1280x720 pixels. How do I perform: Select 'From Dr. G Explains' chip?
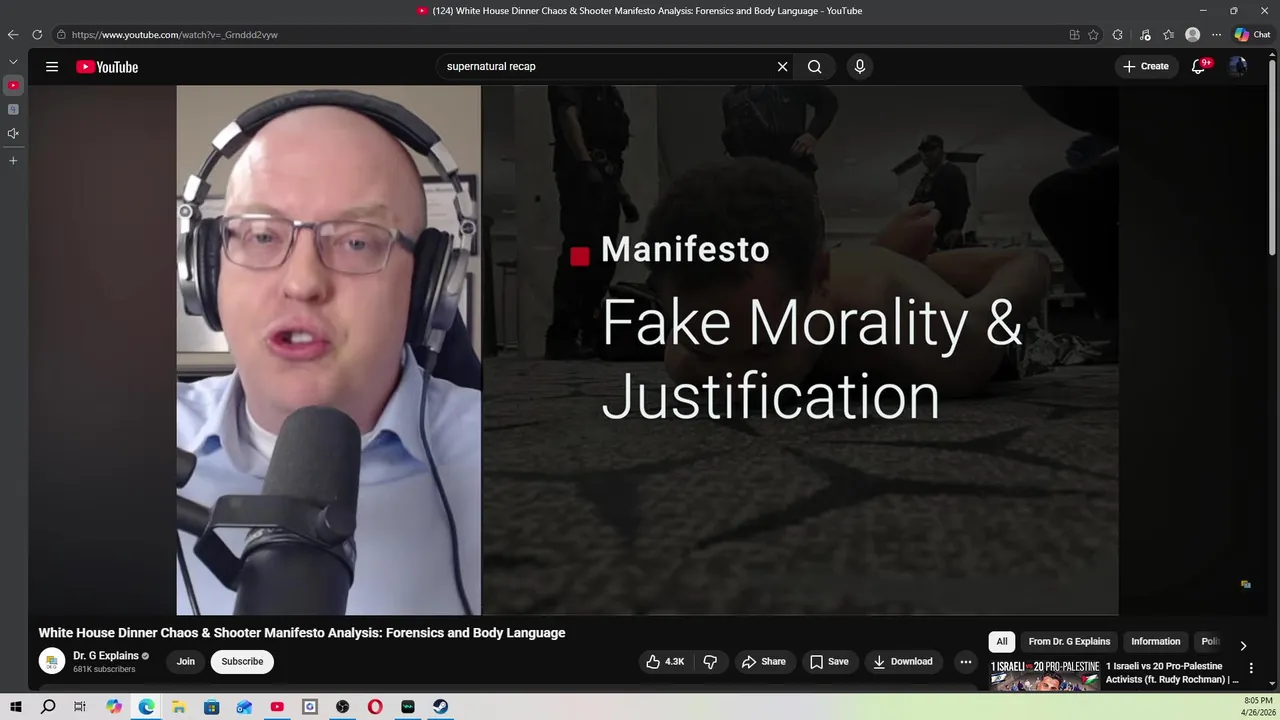1069,642
